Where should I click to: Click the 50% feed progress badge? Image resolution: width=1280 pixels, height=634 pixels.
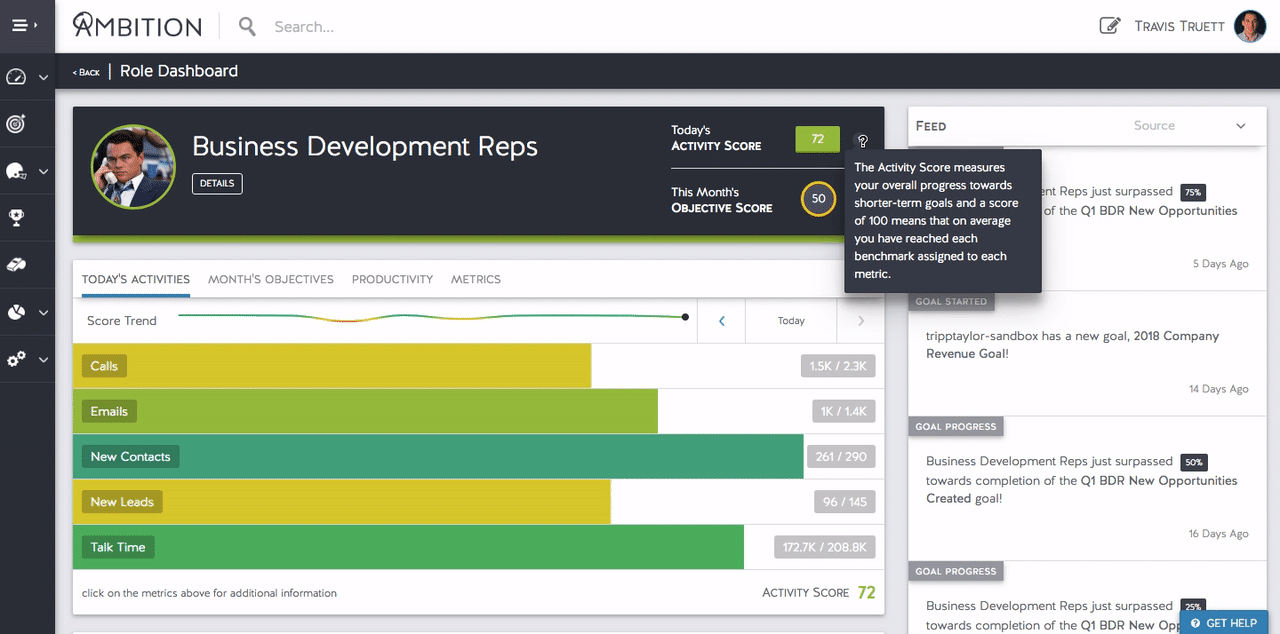[1194, 463]
